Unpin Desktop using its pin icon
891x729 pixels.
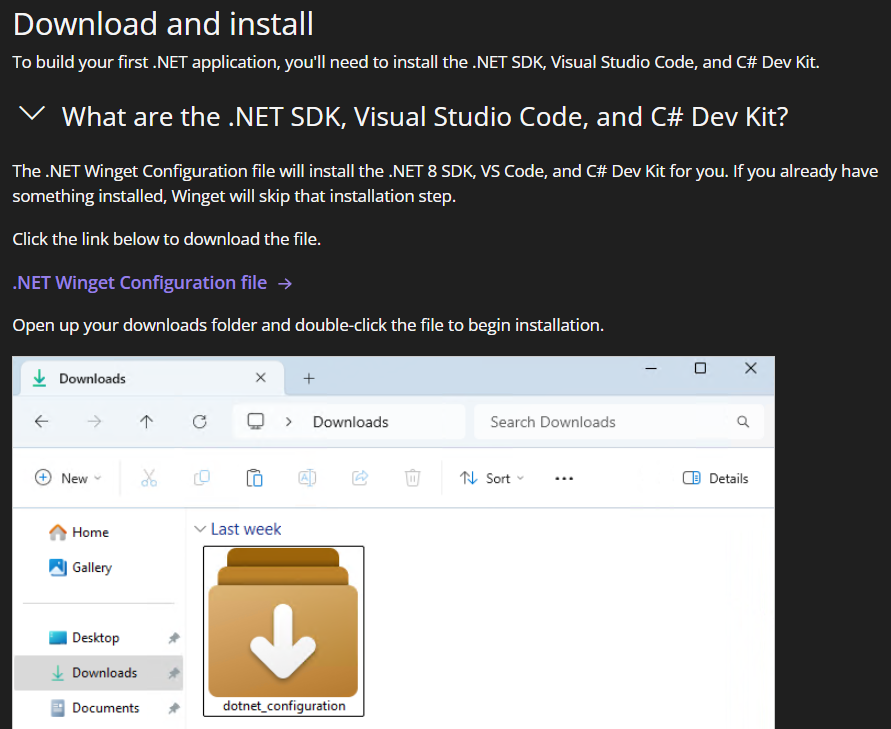click(174, 638)
